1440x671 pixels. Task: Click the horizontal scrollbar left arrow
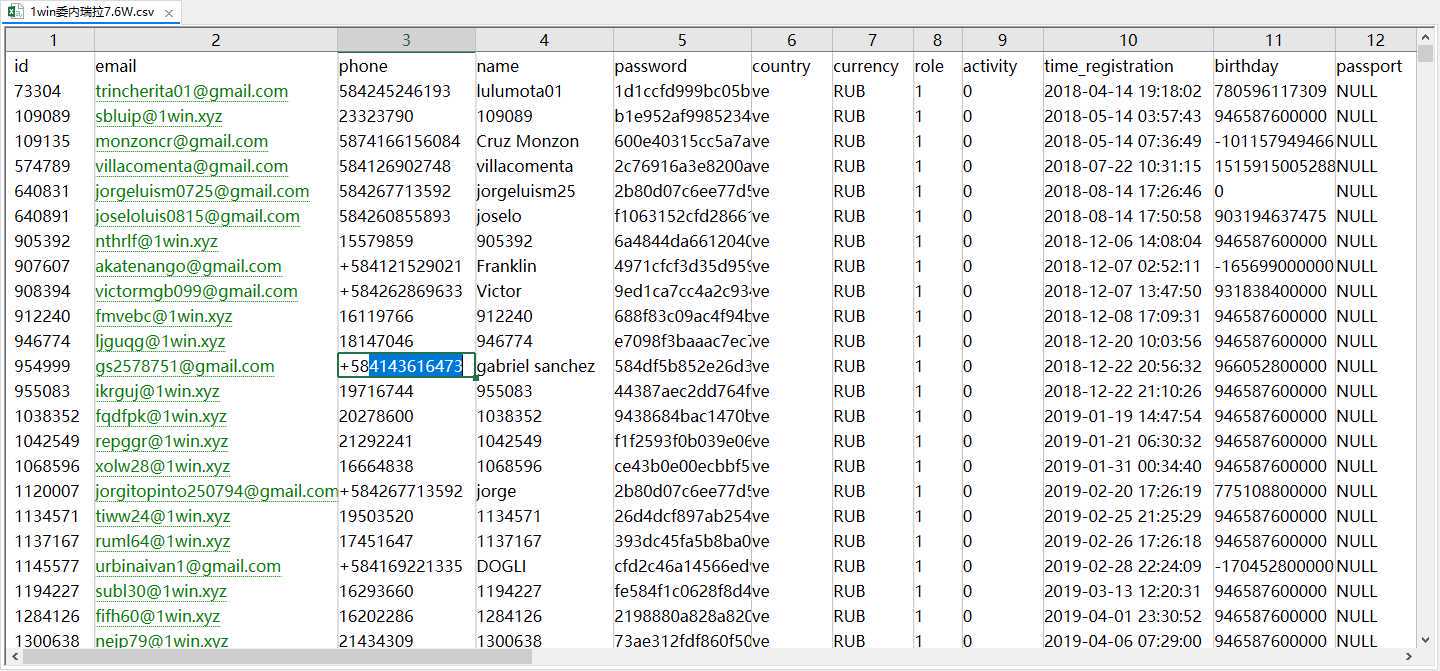[x=14, y=657]
